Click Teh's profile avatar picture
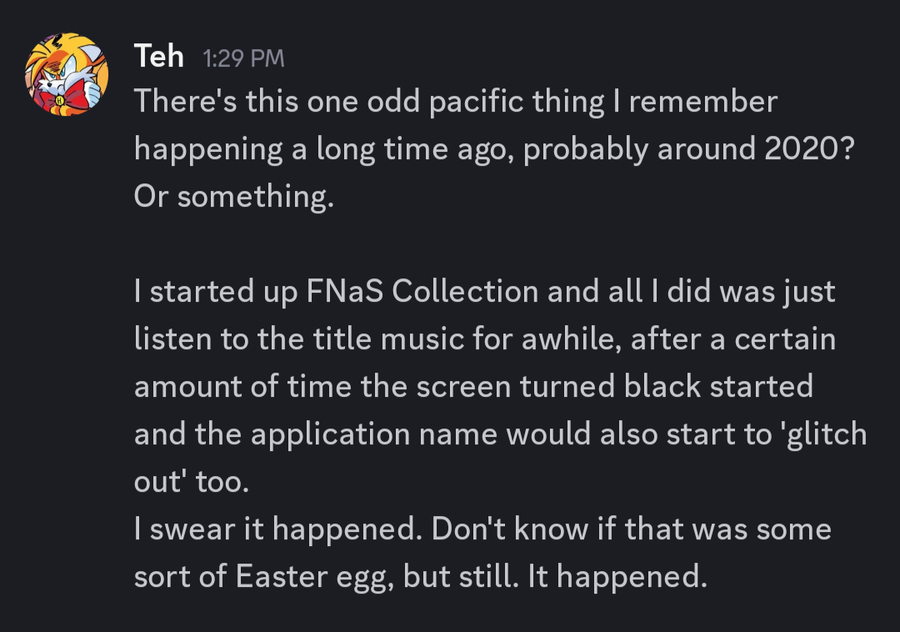 click(x=66, y=78)
